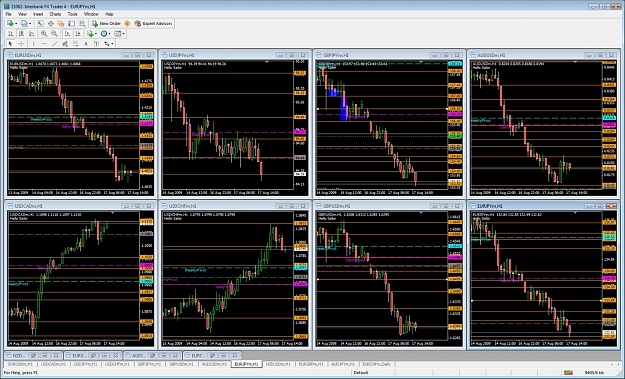The height and width of the screenshot is (379, 625).
Task: Open the Tools menu
Action: click(73, 14)
